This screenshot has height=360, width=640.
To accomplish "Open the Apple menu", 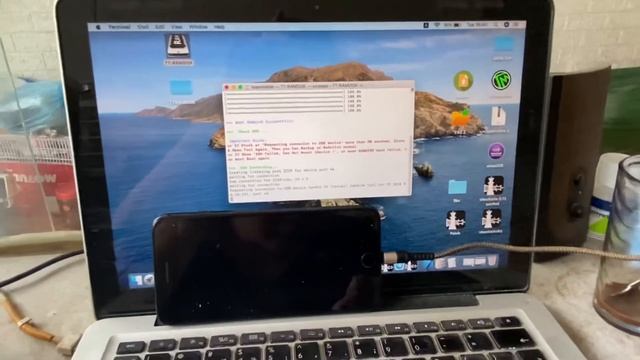I will (98, 27).
